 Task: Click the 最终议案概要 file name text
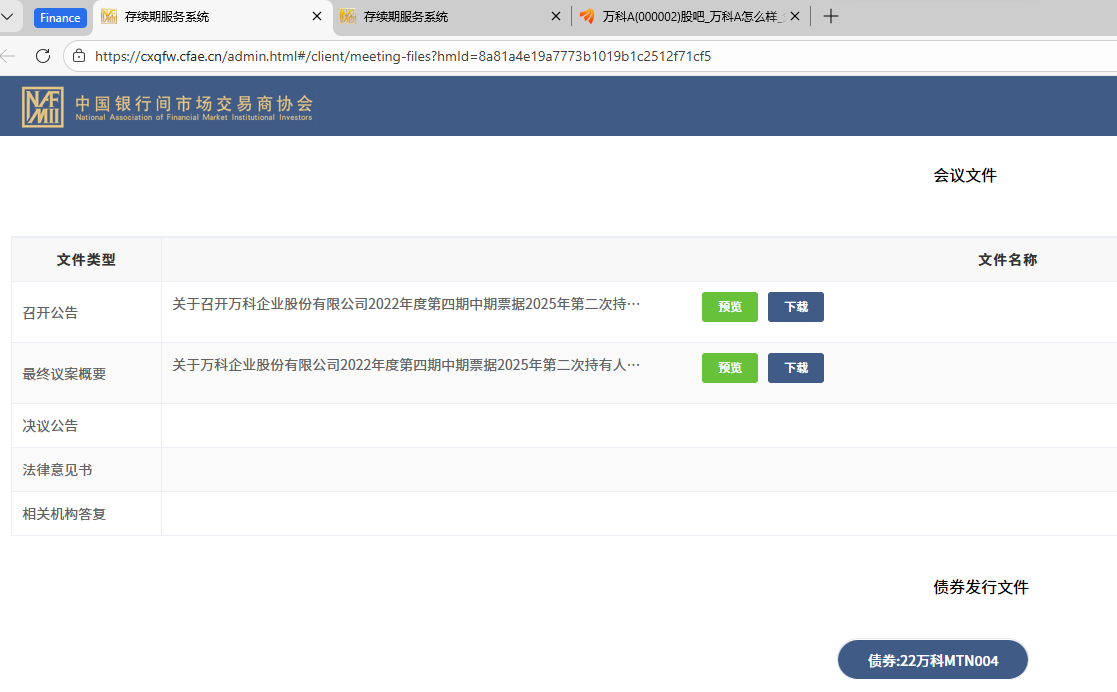406,366
